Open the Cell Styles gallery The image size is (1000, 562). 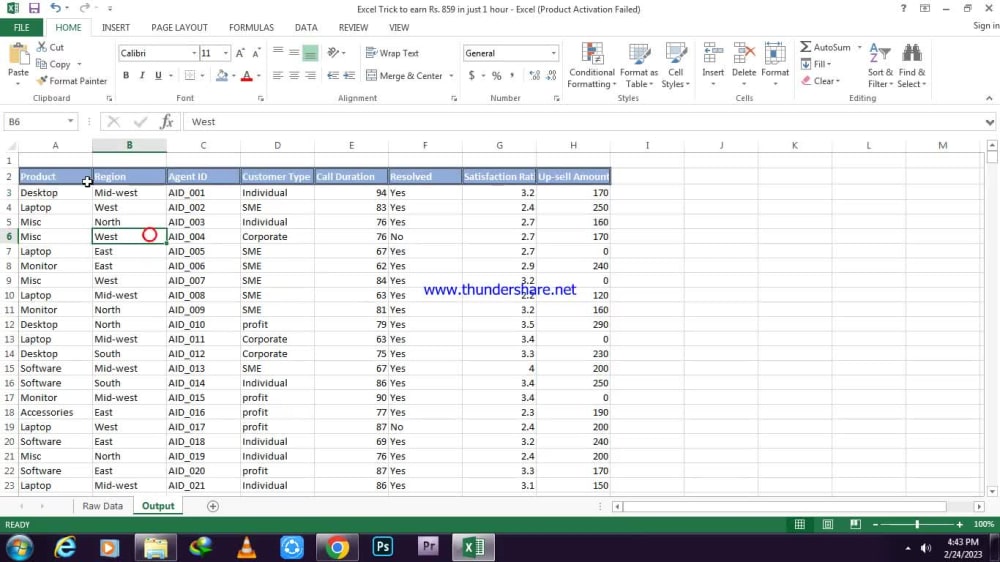pos(675,66)
